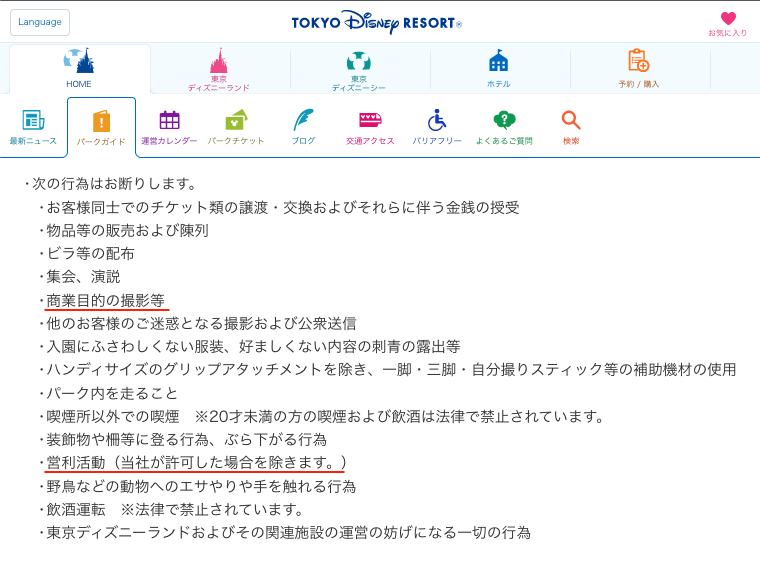The image size is (760, 562).
Task: Open 検索 magnifying glass icon
Action: 571,122
